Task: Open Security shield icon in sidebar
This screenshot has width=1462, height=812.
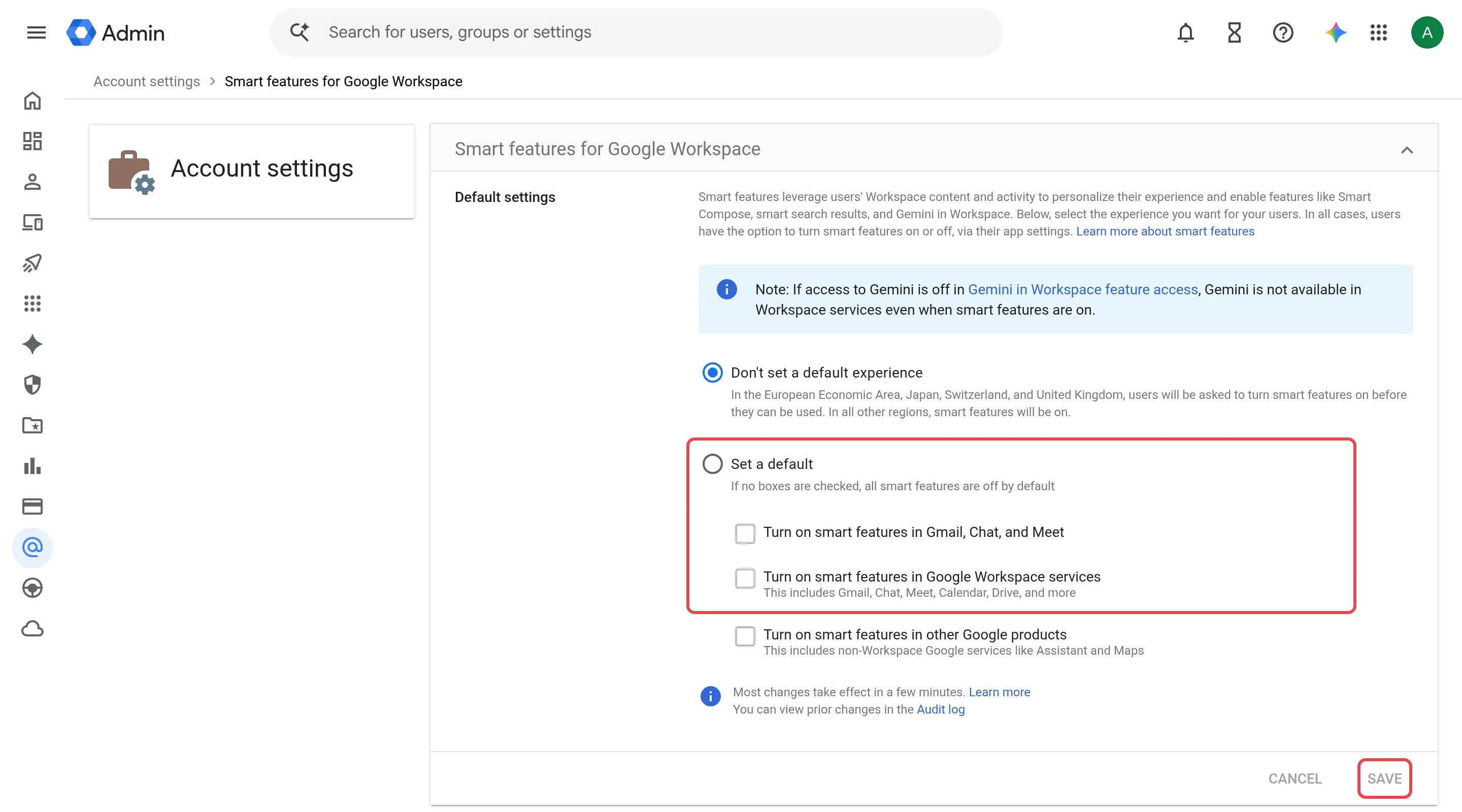Action: click(x=32, y=385)
